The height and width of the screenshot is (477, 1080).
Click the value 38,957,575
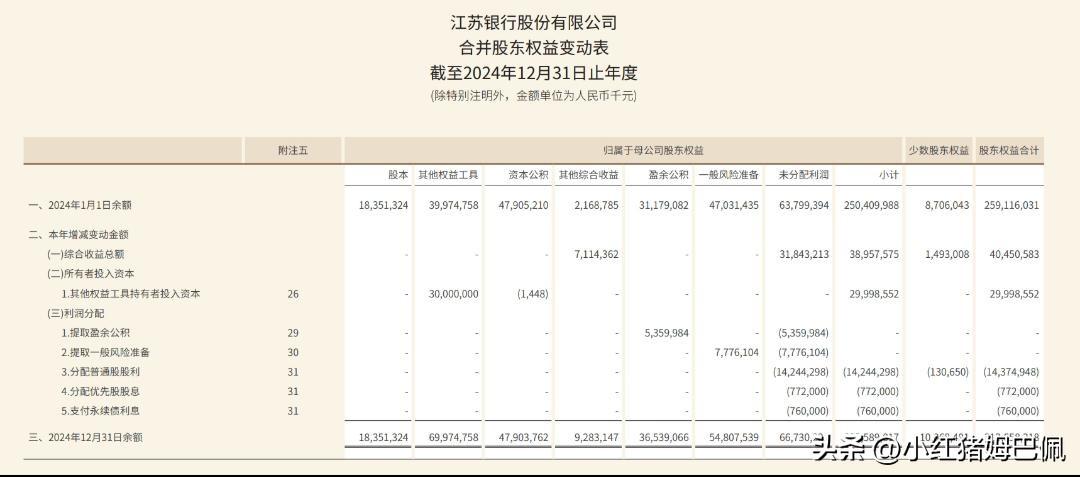873,255
